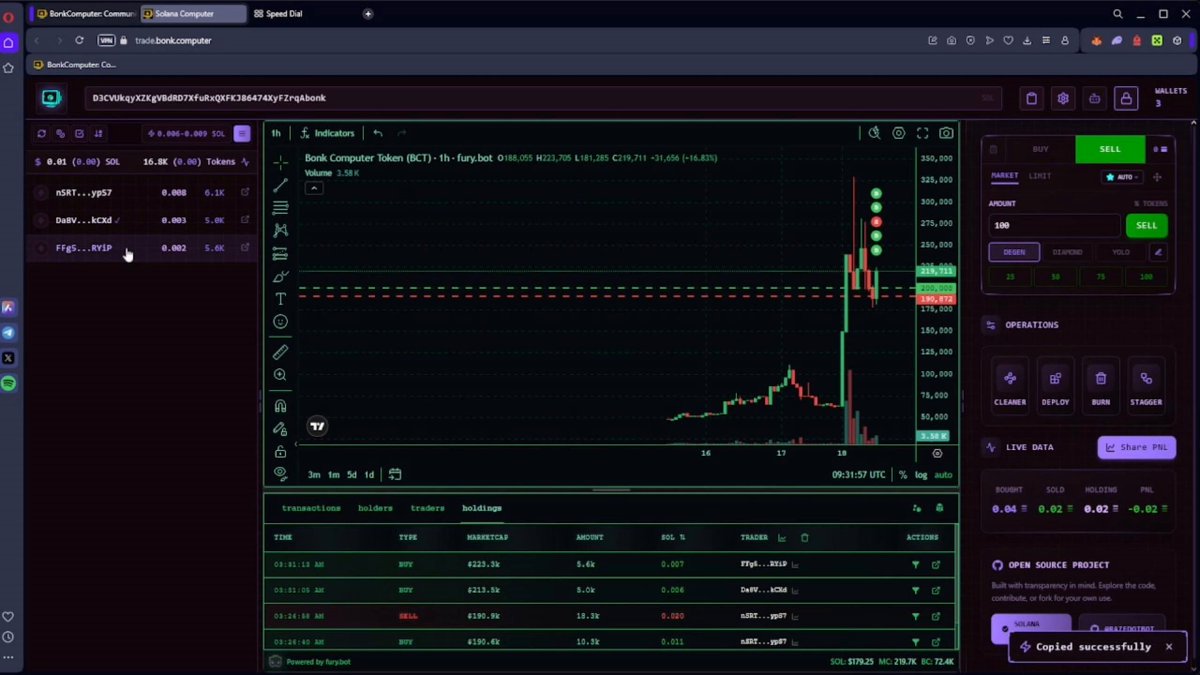This screenshot has height=675, width=1200.
Task: Open the emoji icons tool
Action: click(x=280, y=322)
